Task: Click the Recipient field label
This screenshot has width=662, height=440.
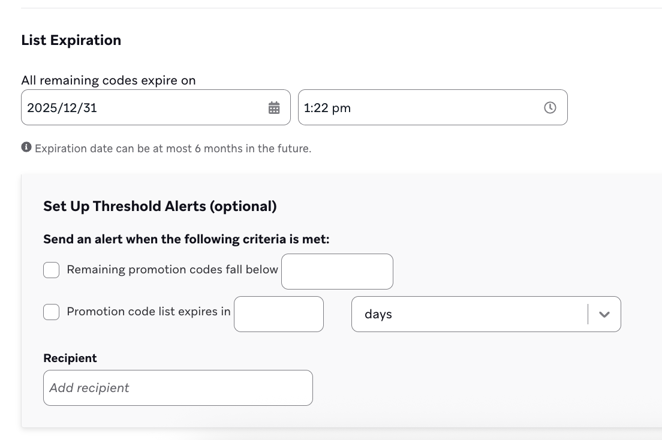Action: coord(70,358)
